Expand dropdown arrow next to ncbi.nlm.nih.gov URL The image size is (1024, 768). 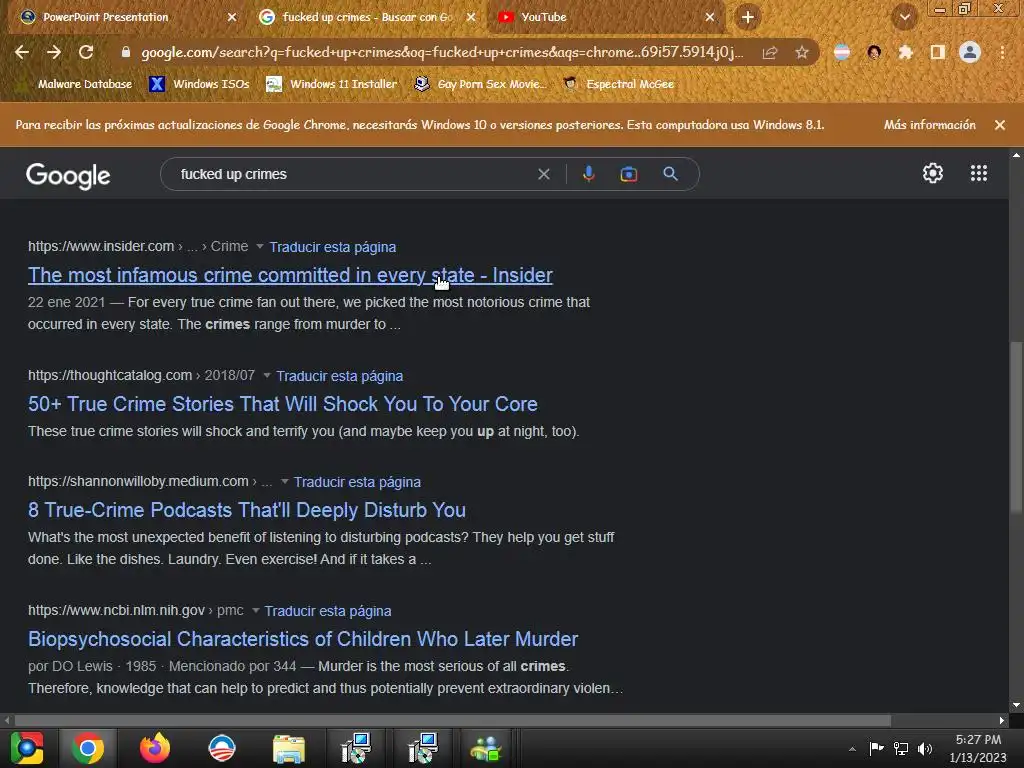point(255,611)
